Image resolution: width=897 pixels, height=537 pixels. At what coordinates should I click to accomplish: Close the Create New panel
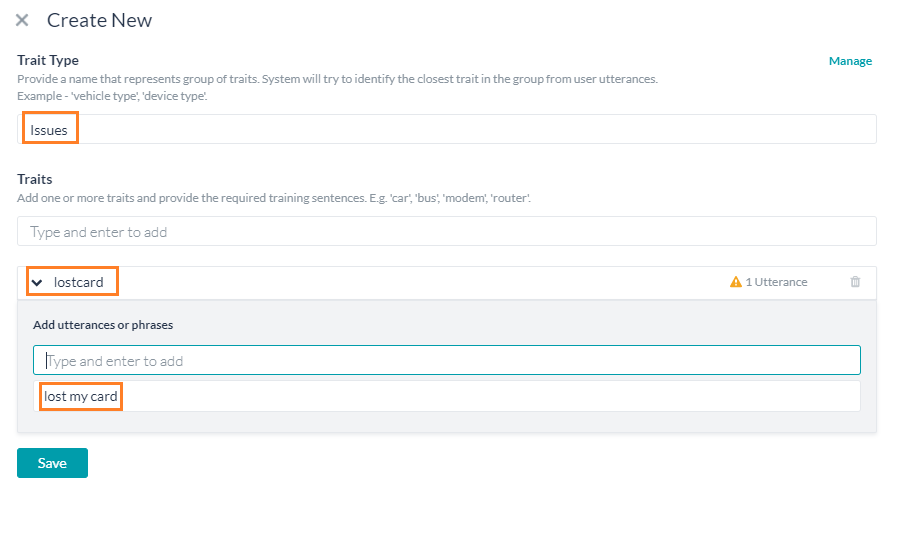22,20
